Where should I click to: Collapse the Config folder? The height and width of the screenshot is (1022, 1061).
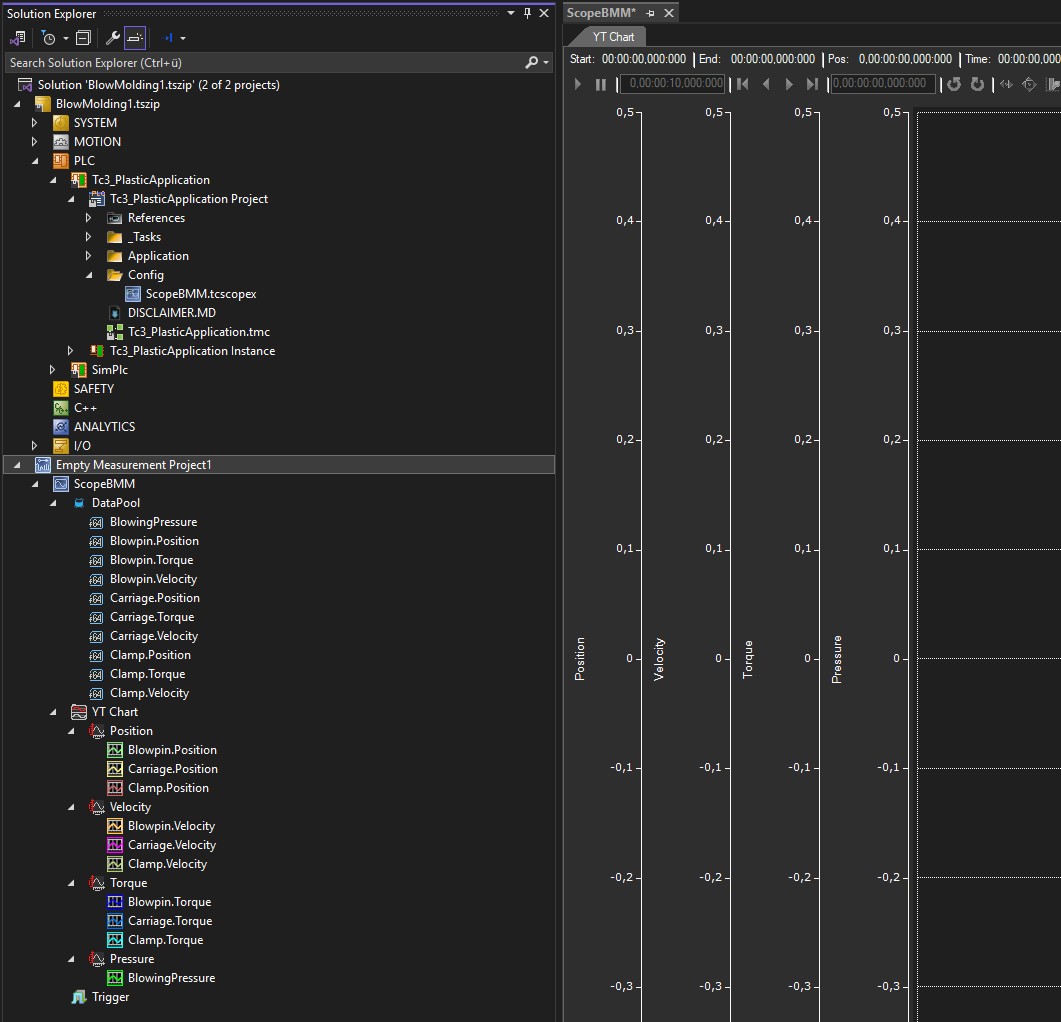tap(89, 275)
